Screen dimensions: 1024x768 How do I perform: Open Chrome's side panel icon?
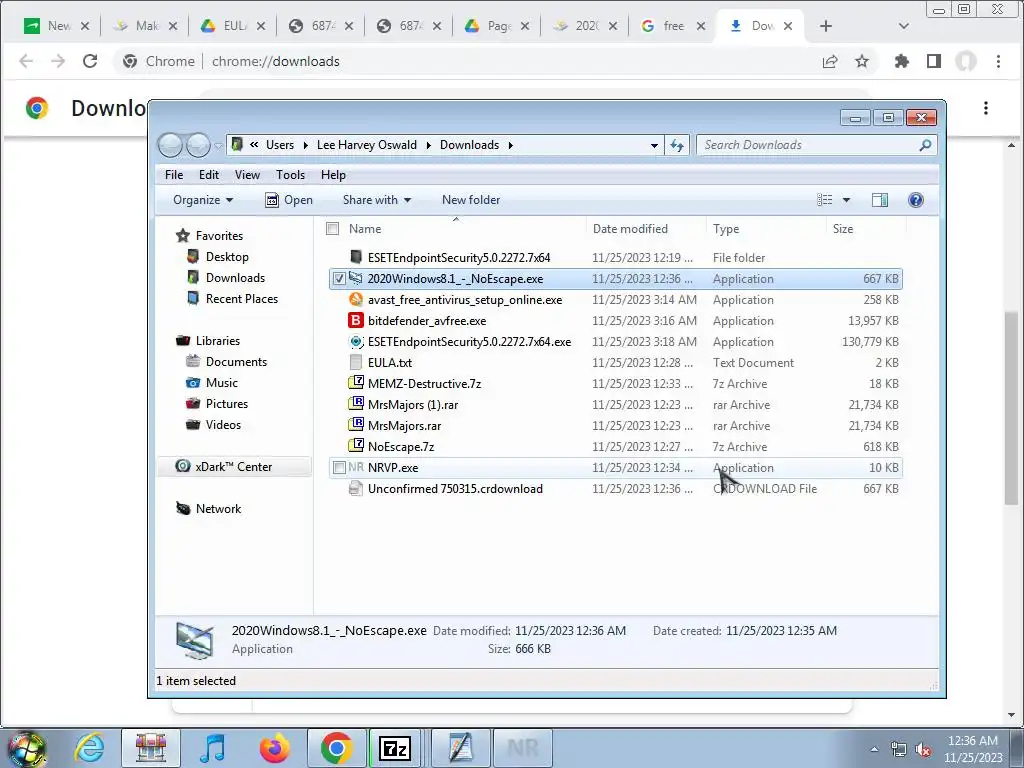click(x=934, y=61)
